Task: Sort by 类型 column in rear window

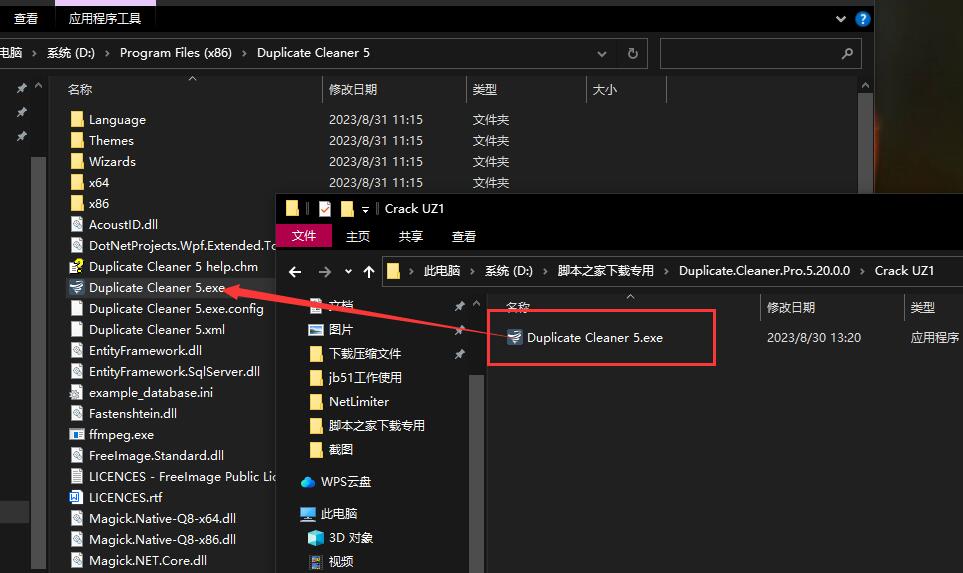Action: pyautogui.click(x=485, y=90)
